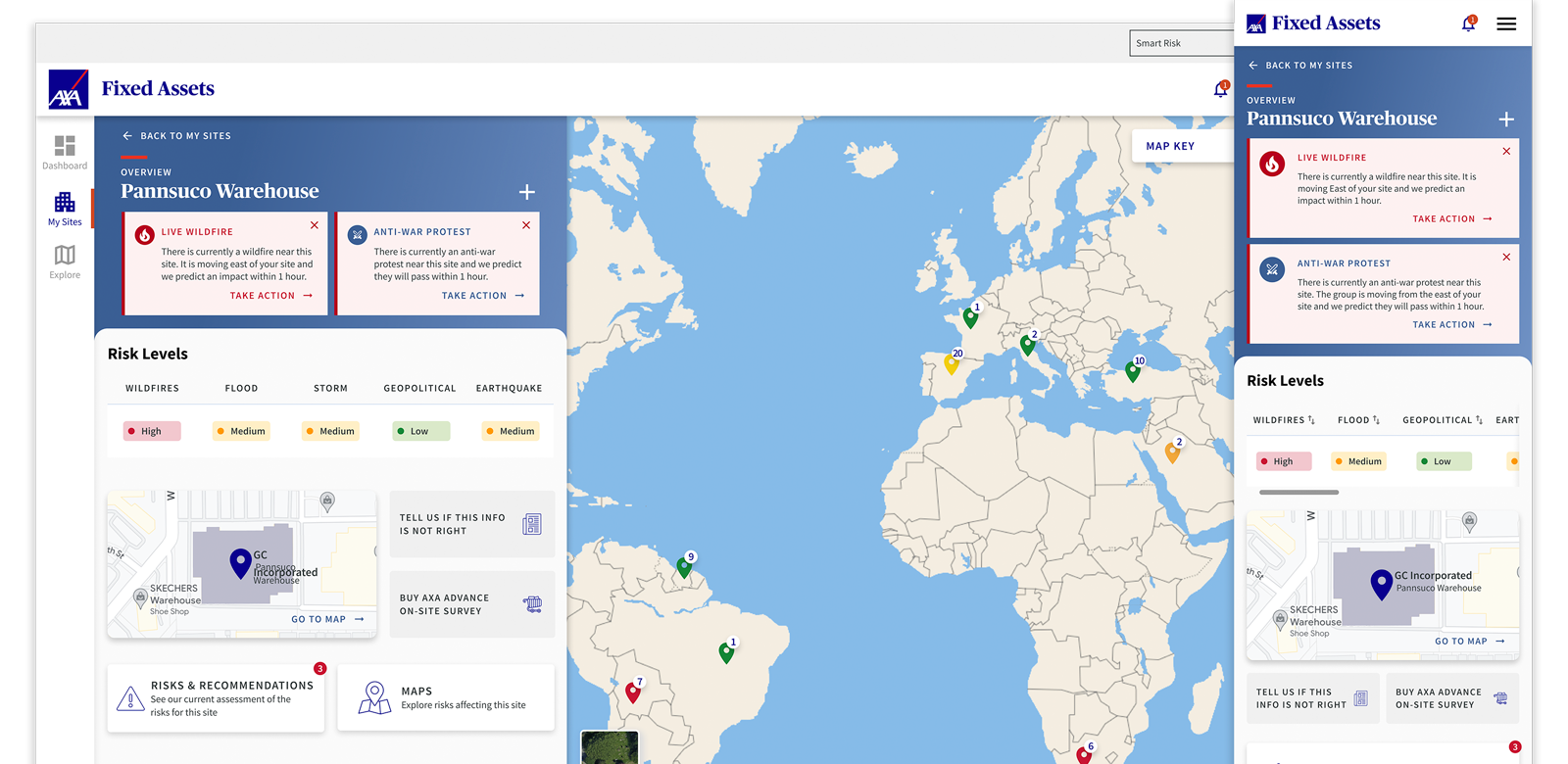The width and height of the screenshot is (1568, 764).
Task: Sort by Flood column in mobile panel
Action: click(1358, 420)
